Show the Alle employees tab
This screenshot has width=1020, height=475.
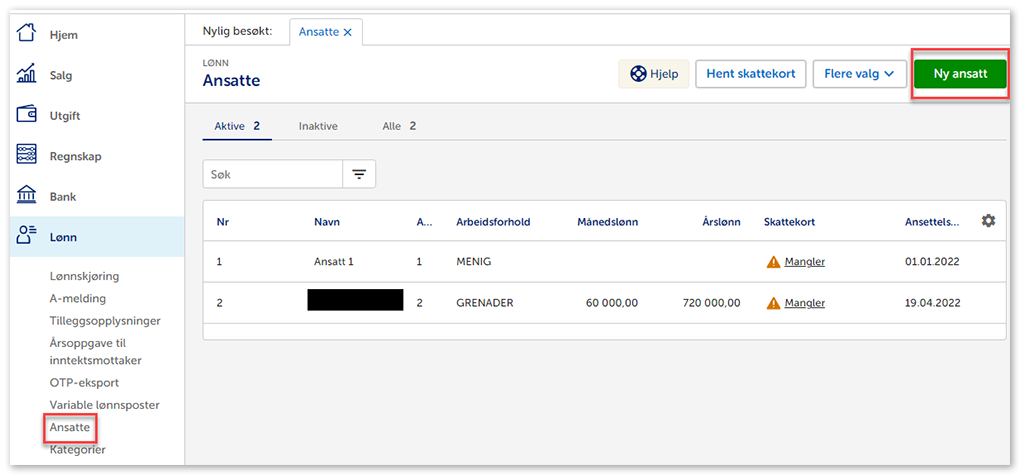[398, 126]
